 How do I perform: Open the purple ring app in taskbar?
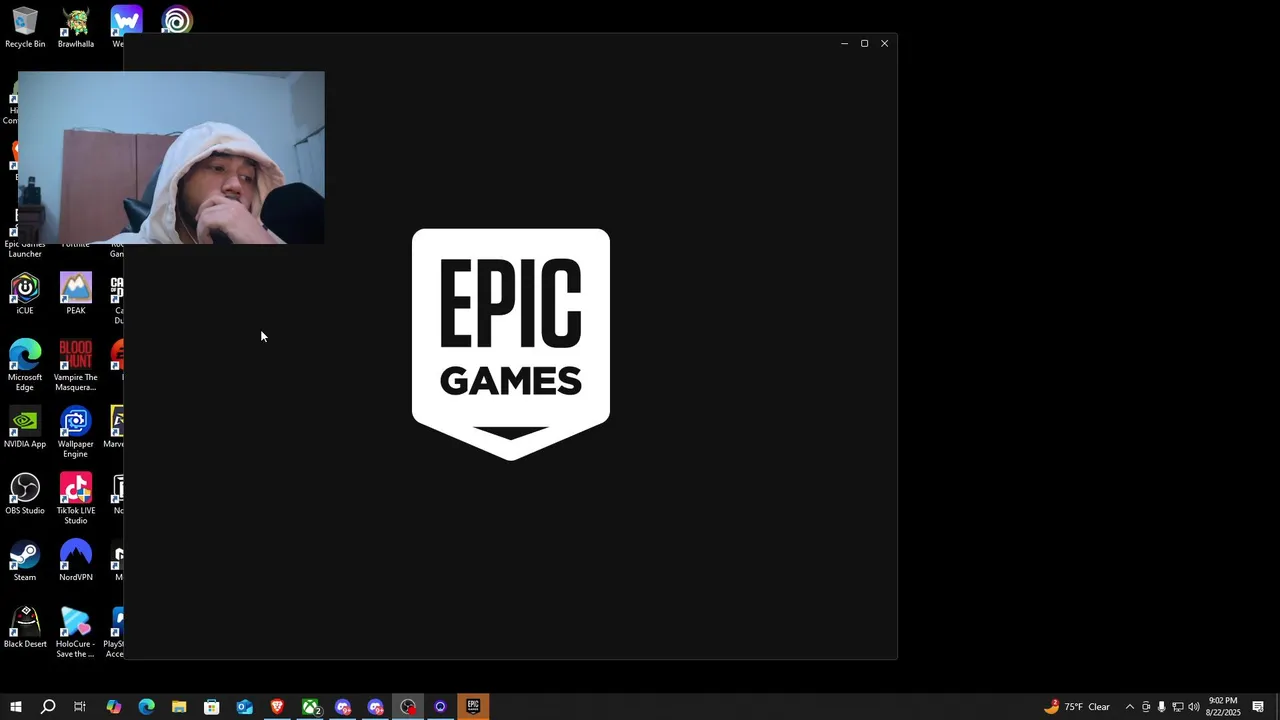(x=440, y=707)
